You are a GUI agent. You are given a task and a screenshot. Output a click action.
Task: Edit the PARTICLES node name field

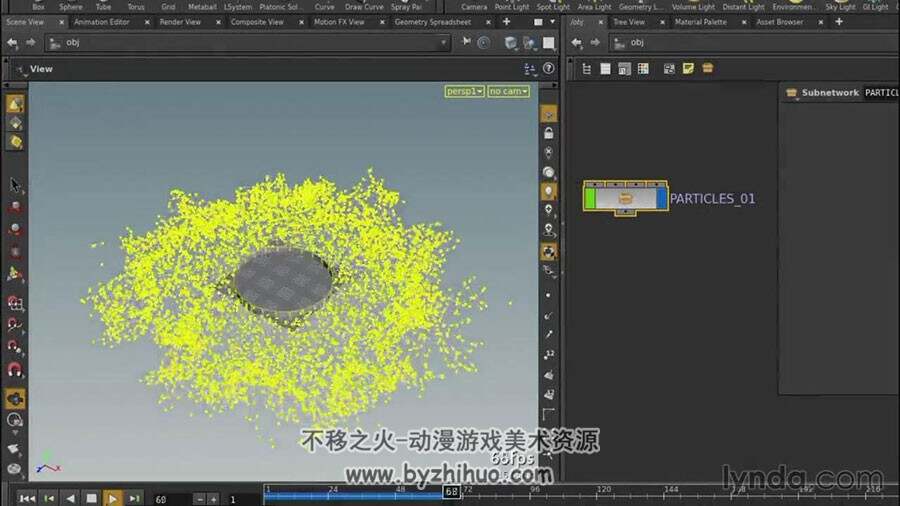click(882, 92)
